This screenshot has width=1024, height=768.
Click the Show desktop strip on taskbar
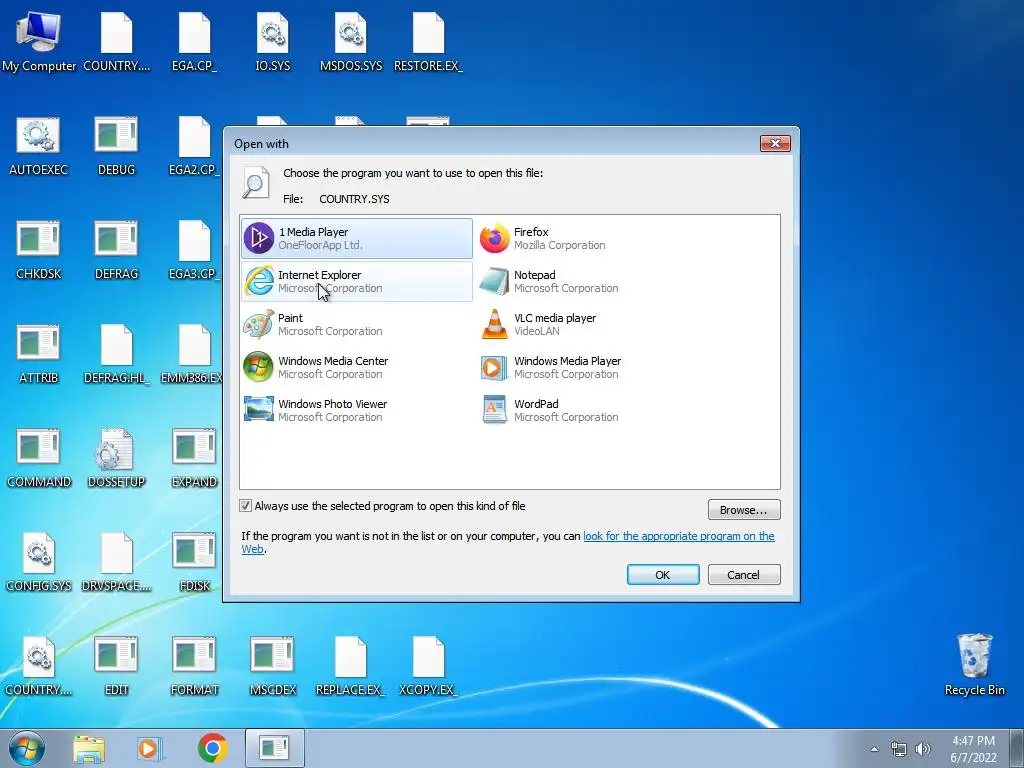[1019, 748]
